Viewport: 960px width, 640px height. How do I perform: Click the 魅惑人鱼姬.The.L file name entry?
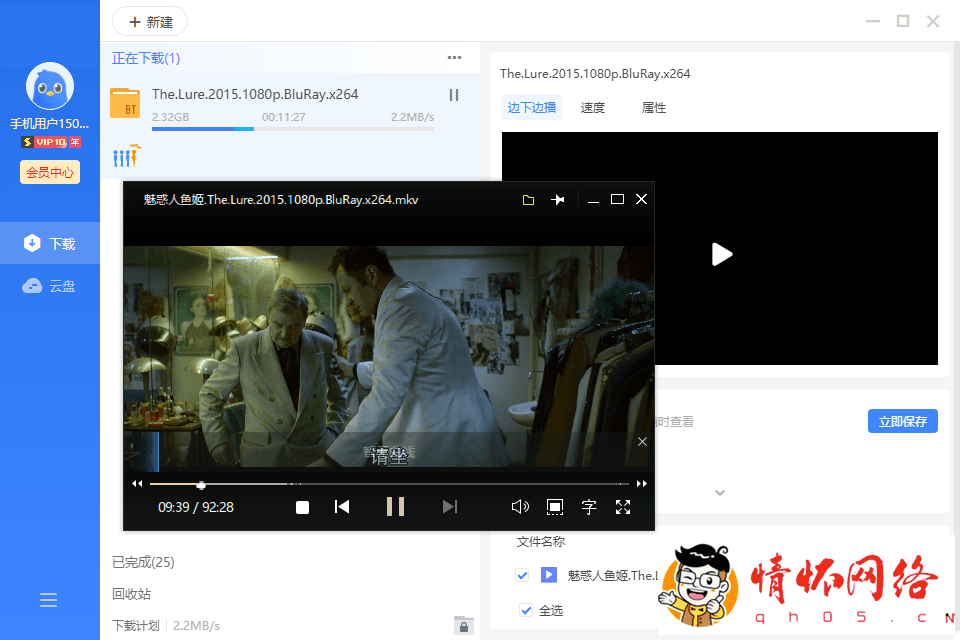(x=612, y=576)
